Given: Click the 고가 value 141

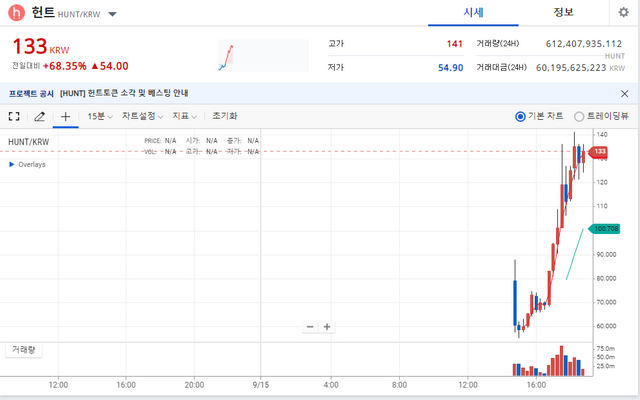Looking at the screenshot, I should [x=454, y=44].
